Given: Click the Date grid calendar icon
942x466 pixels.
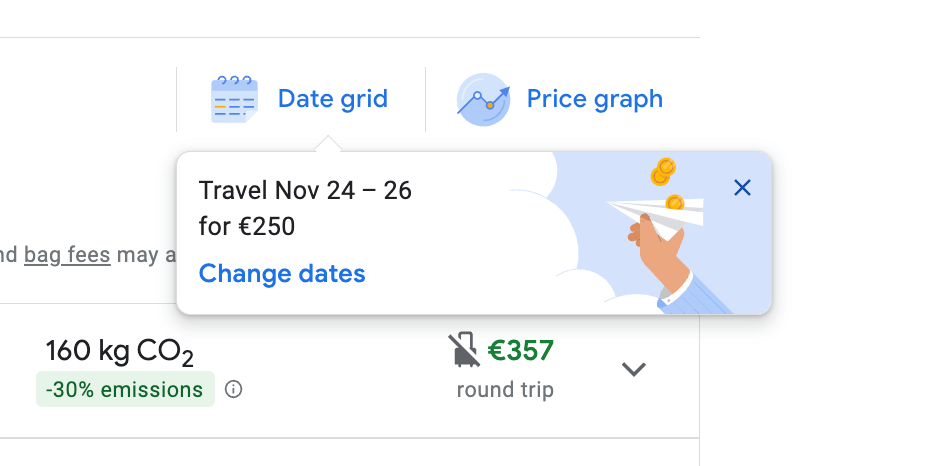Looking at the screenshot, I should 234,99.
